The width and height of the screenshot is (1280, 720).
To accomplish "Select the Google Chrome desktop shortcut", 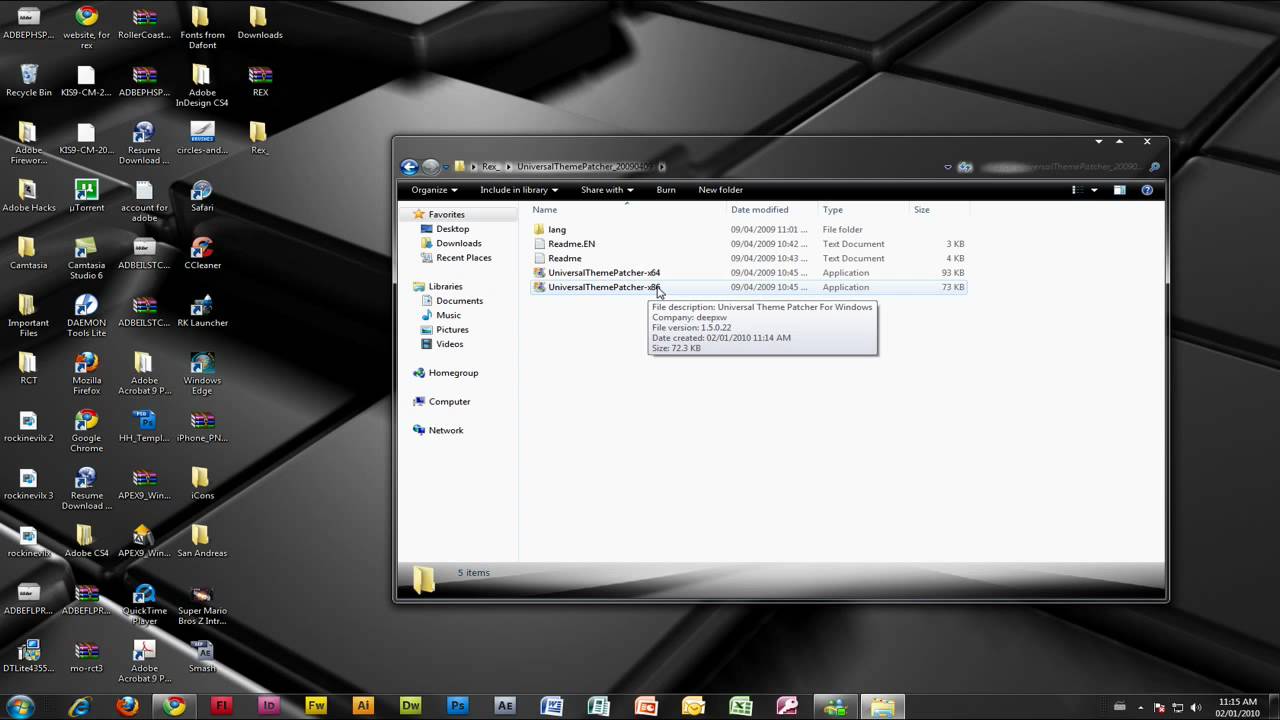I will point(87,431).
